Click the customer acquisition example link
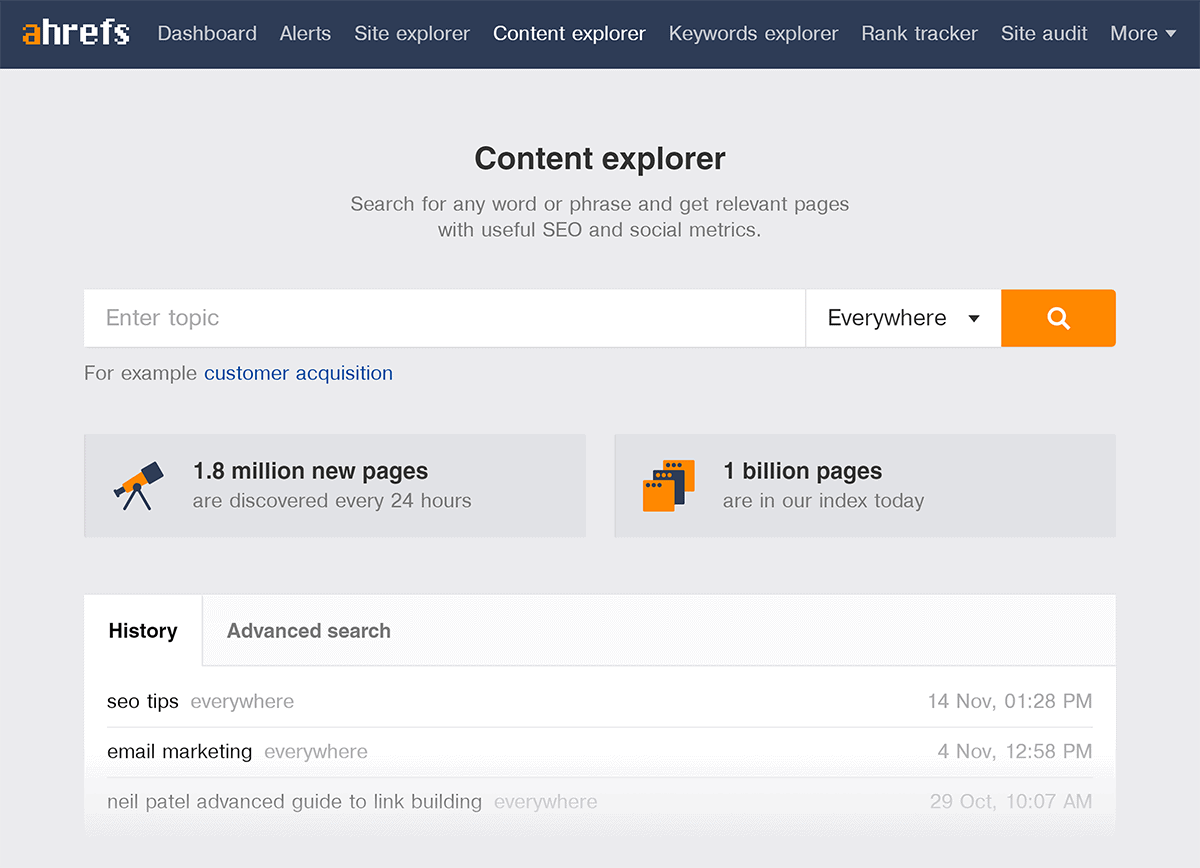Image resolution: width=1200 pixels, height=868 pixels. (x=298, y=373)
